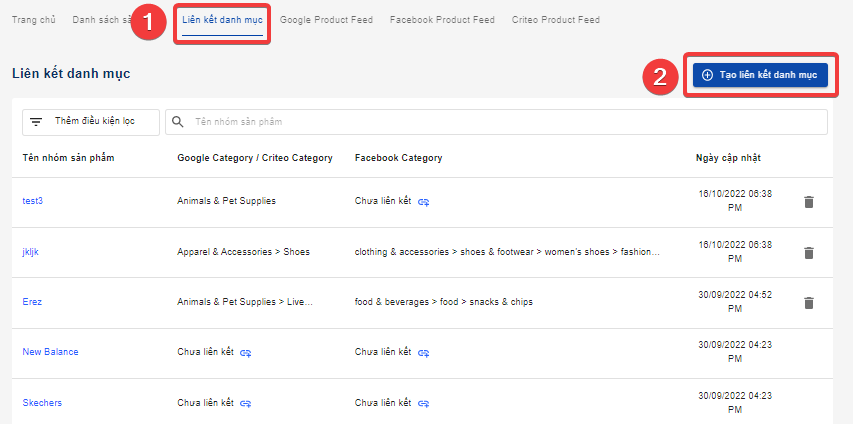The width and height of the screenshot is (853, 424).
Task: Remove the Erez row with trash icon
Action: [809, 303]
